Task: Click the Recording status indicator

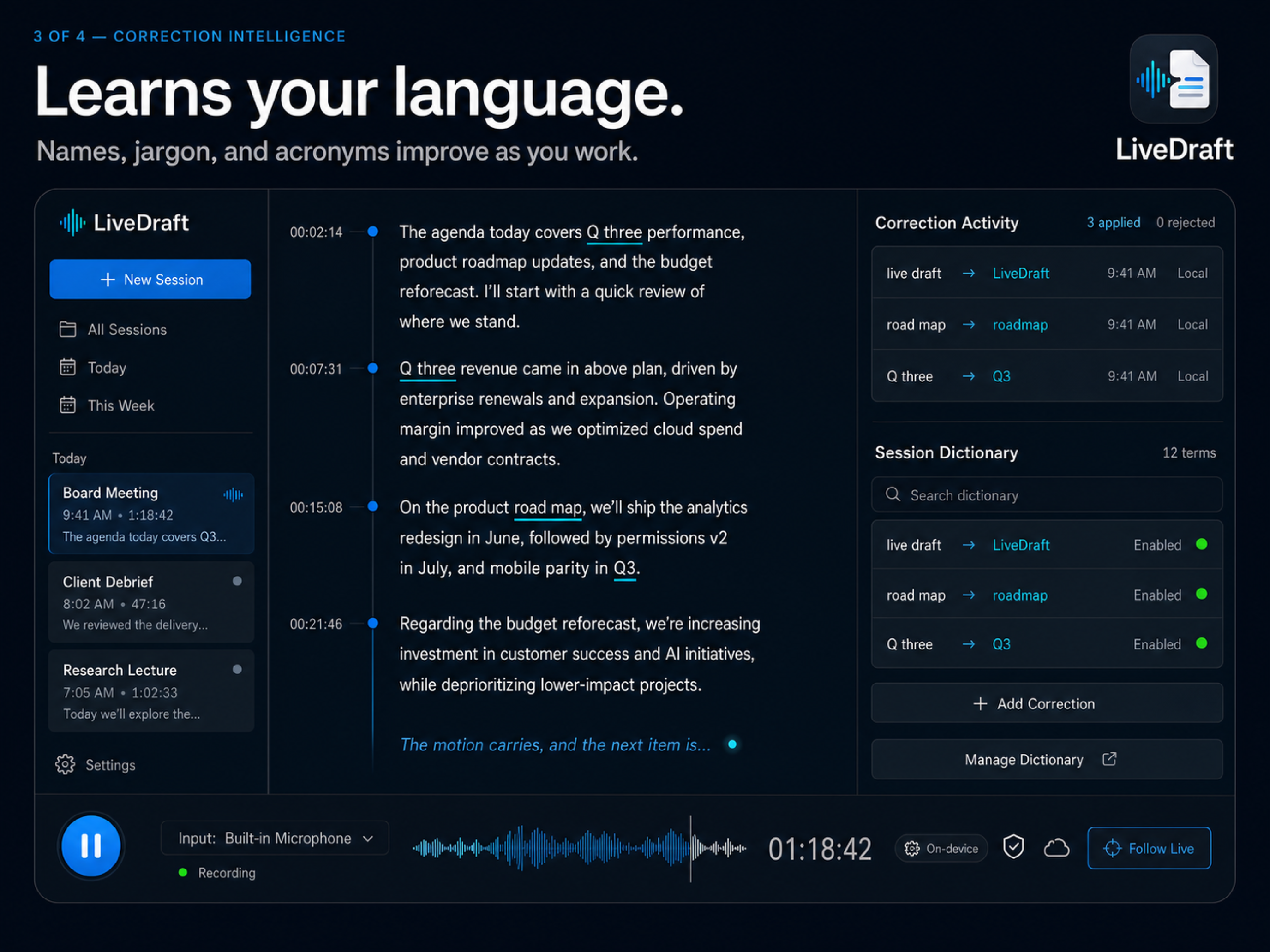Action: pyautogui.click(x=217, y=873)
